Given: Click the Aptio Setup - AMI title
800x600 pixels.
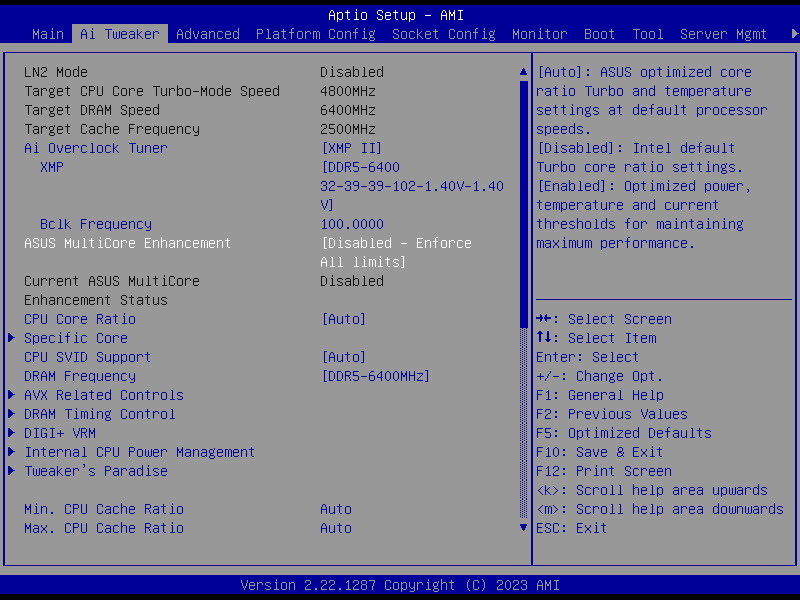Looking at the screenshot, I should [x=396, y=15].
